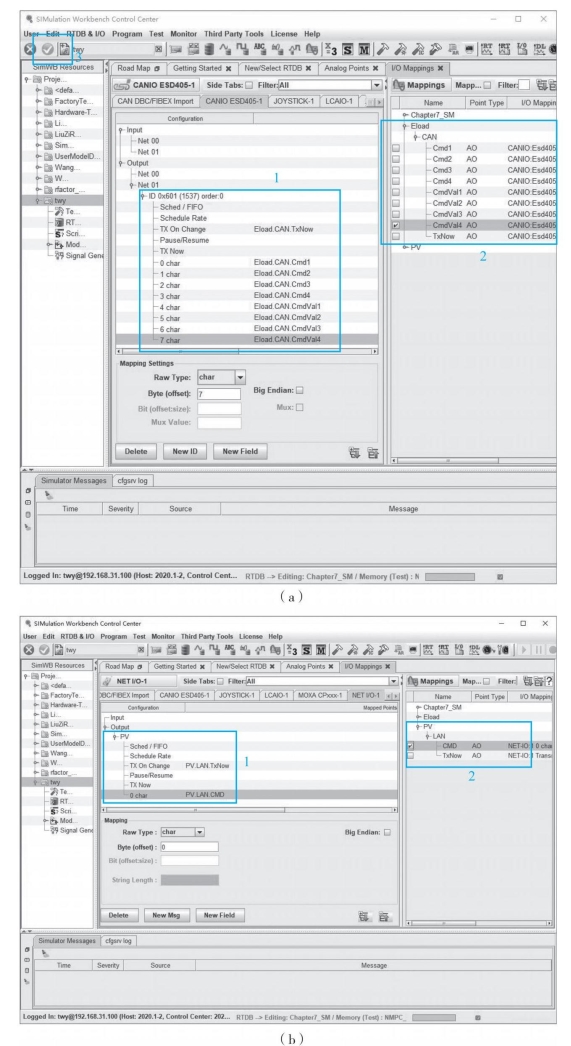Image resolution: width=571 pixels, height=1046 pixels.
Task: Switch to the Analog Points tab in window (a)
Action: 350,68
